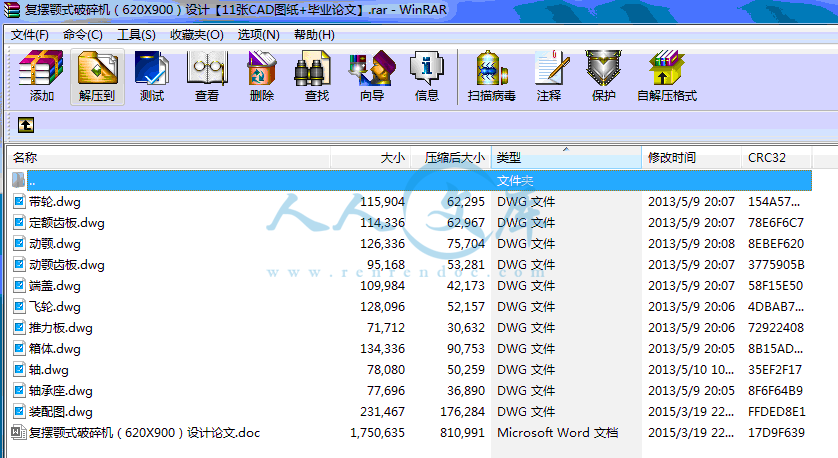This screenshot has height=458, width=838.
Task: Click the file icon of 推力板.dwg
Action: click(x=19, y=328)
